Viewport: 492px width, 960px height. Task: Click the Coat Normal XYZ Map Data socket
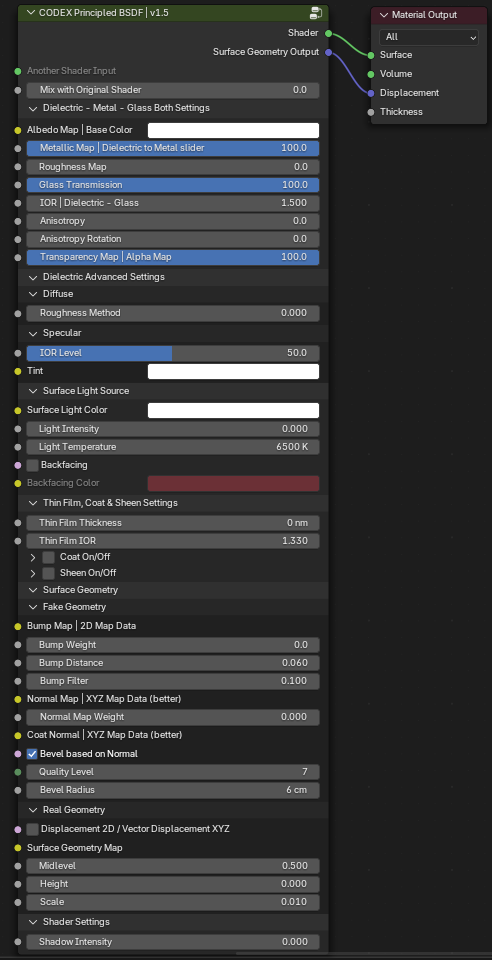18,735
